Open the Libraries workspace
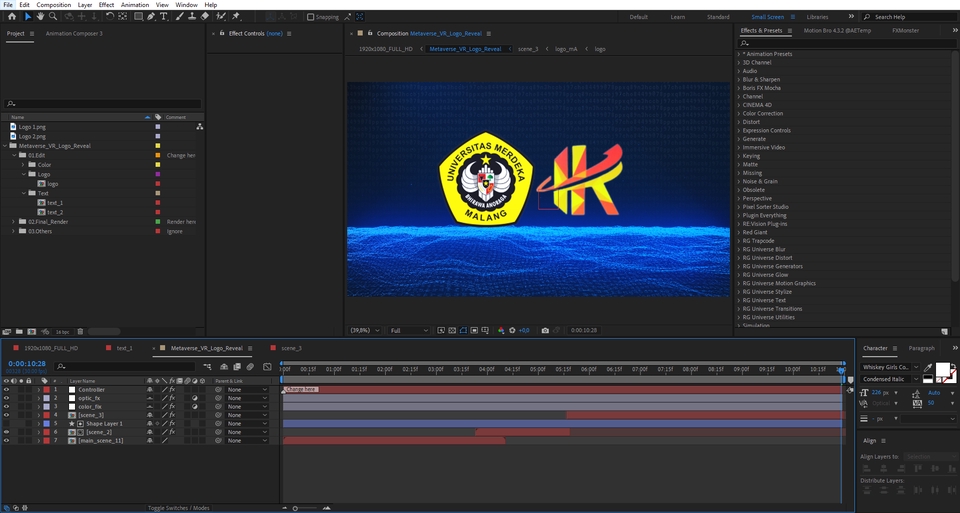Screen dimensions: 960x513 click(817, 17)
